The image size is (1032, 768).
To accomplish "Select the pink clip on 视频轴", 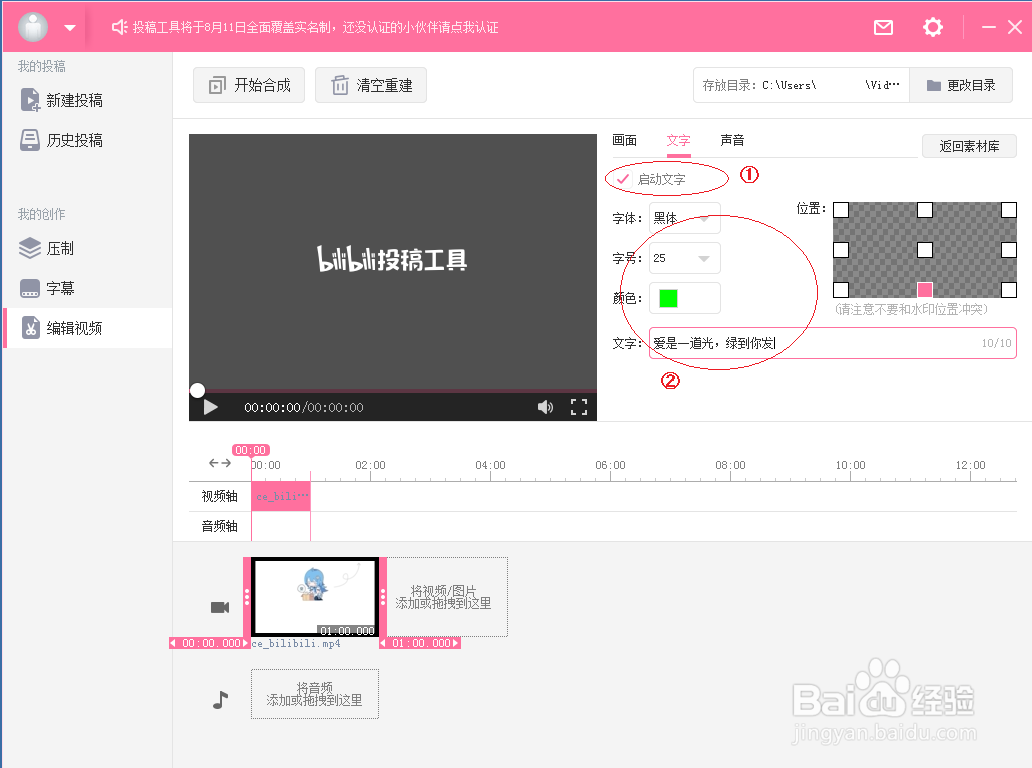I will click(281, 496).
